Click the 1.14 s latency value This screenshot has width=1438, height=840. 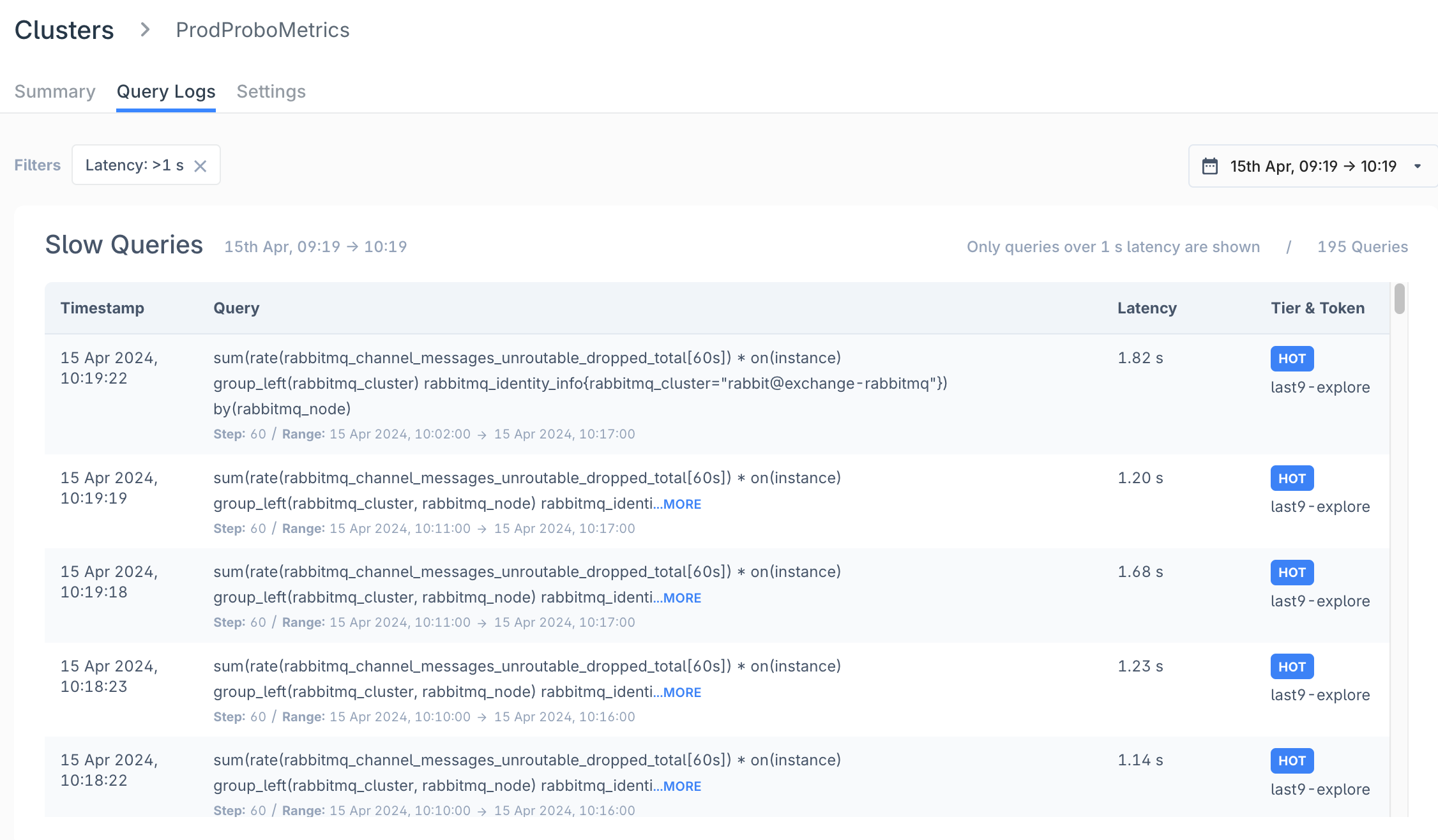coord(1140,760)
